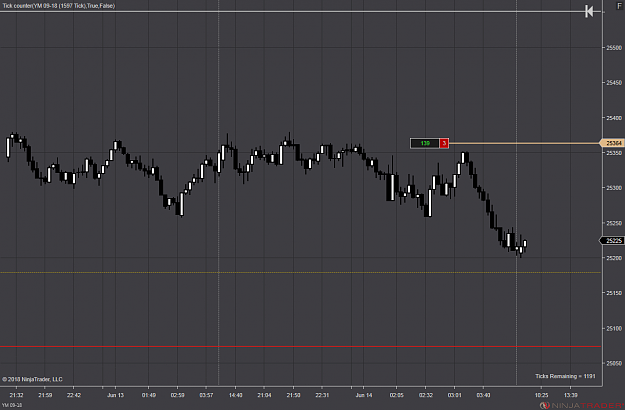Click the 21:04 time axis label

click(264, 395)
